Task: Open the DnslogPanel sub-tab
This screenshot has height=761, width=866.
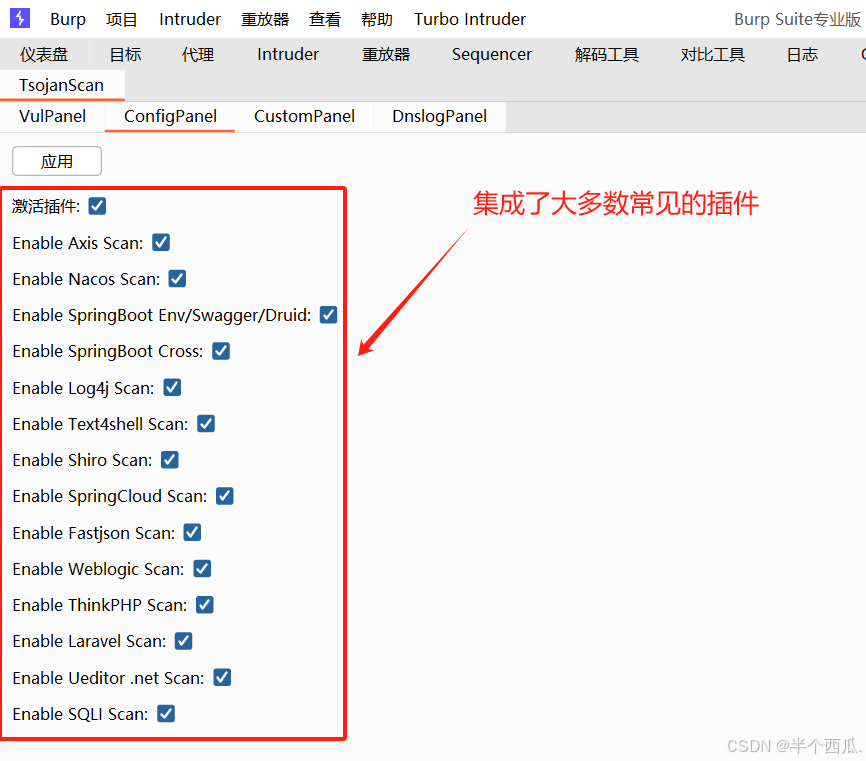Action: (440, 117)
